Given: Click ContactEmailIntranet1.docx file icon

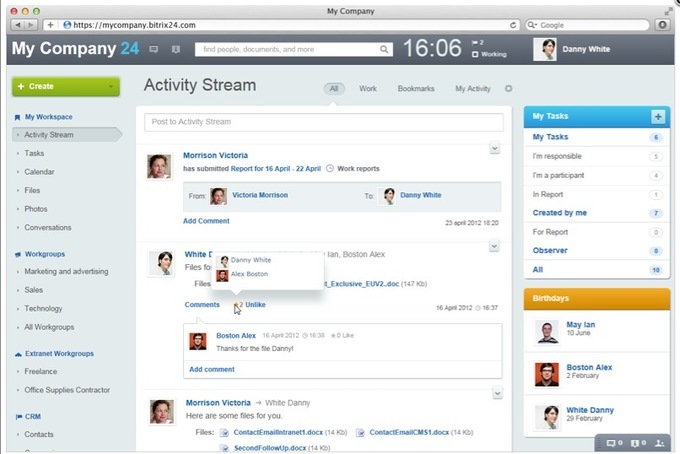Looking at the screenshot, I should tap(224, 432).
